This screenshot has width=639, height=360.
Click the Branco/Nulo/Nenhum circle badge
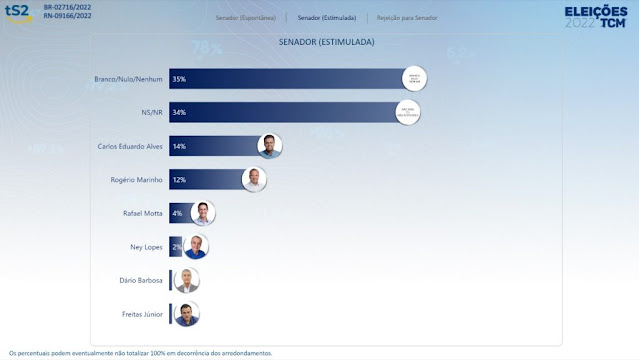coord(414,79)
